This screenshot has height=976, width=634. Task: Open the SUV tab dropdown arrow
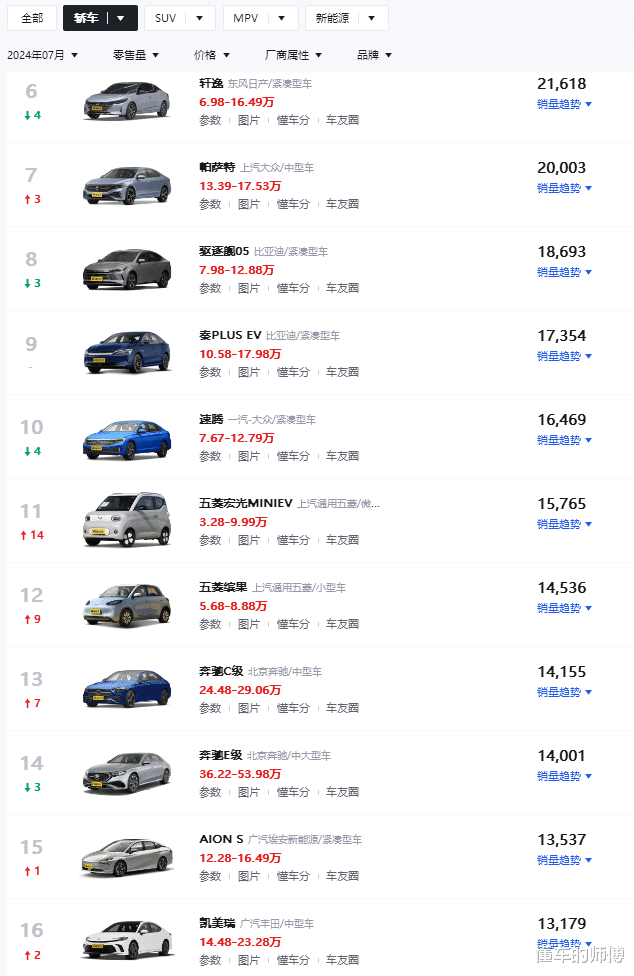click(199, 18)
